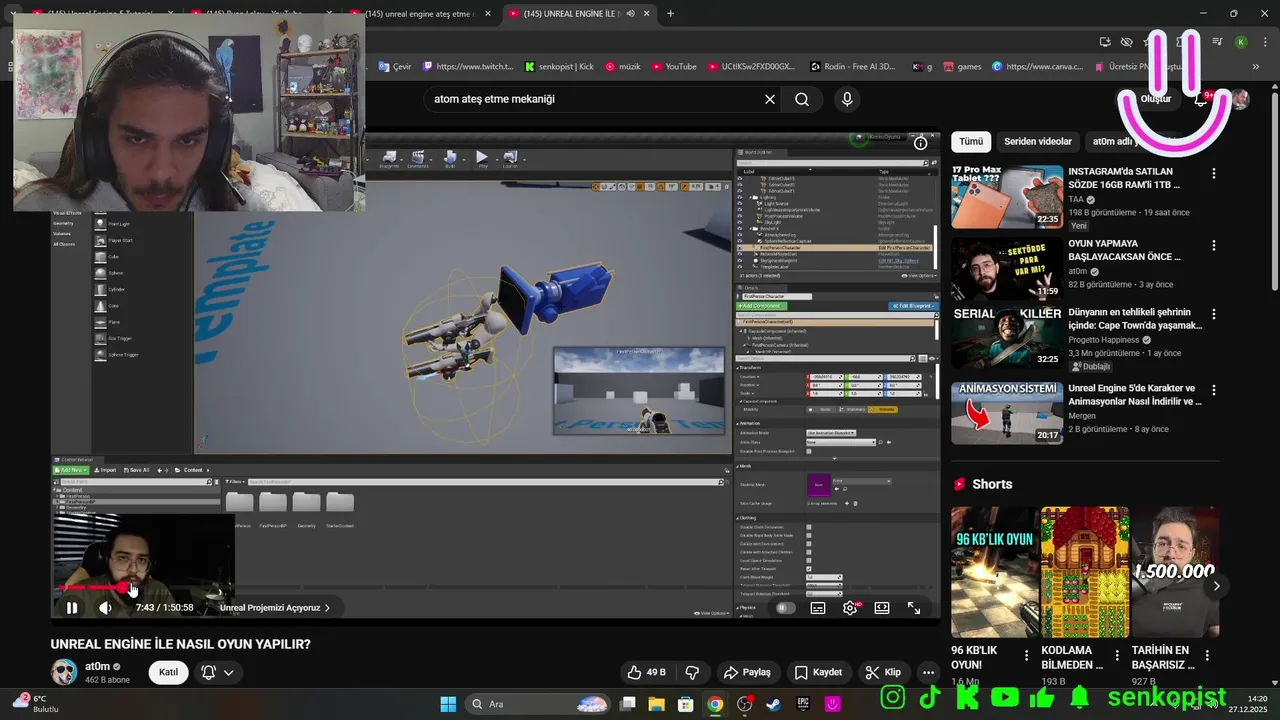Open Chrome media controls icon
The height and width of the screenshot is (720, 1280).
(x=1217, y=42)
